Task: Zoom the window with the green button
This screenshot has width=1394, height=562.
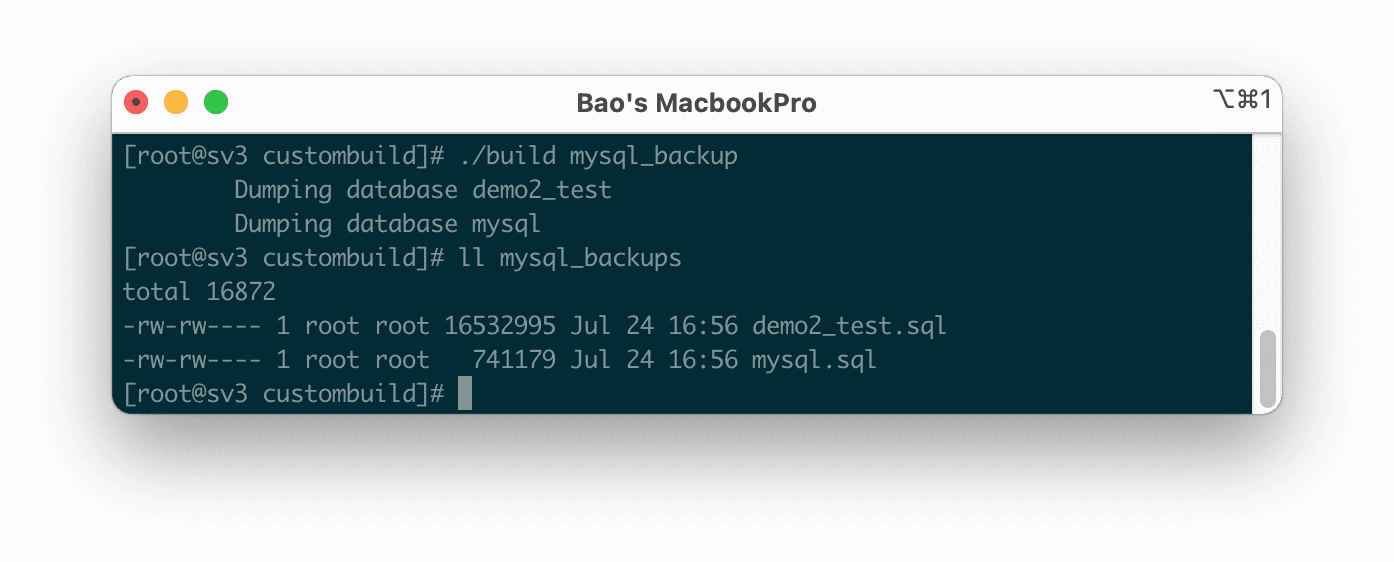Action: point(216,102)
